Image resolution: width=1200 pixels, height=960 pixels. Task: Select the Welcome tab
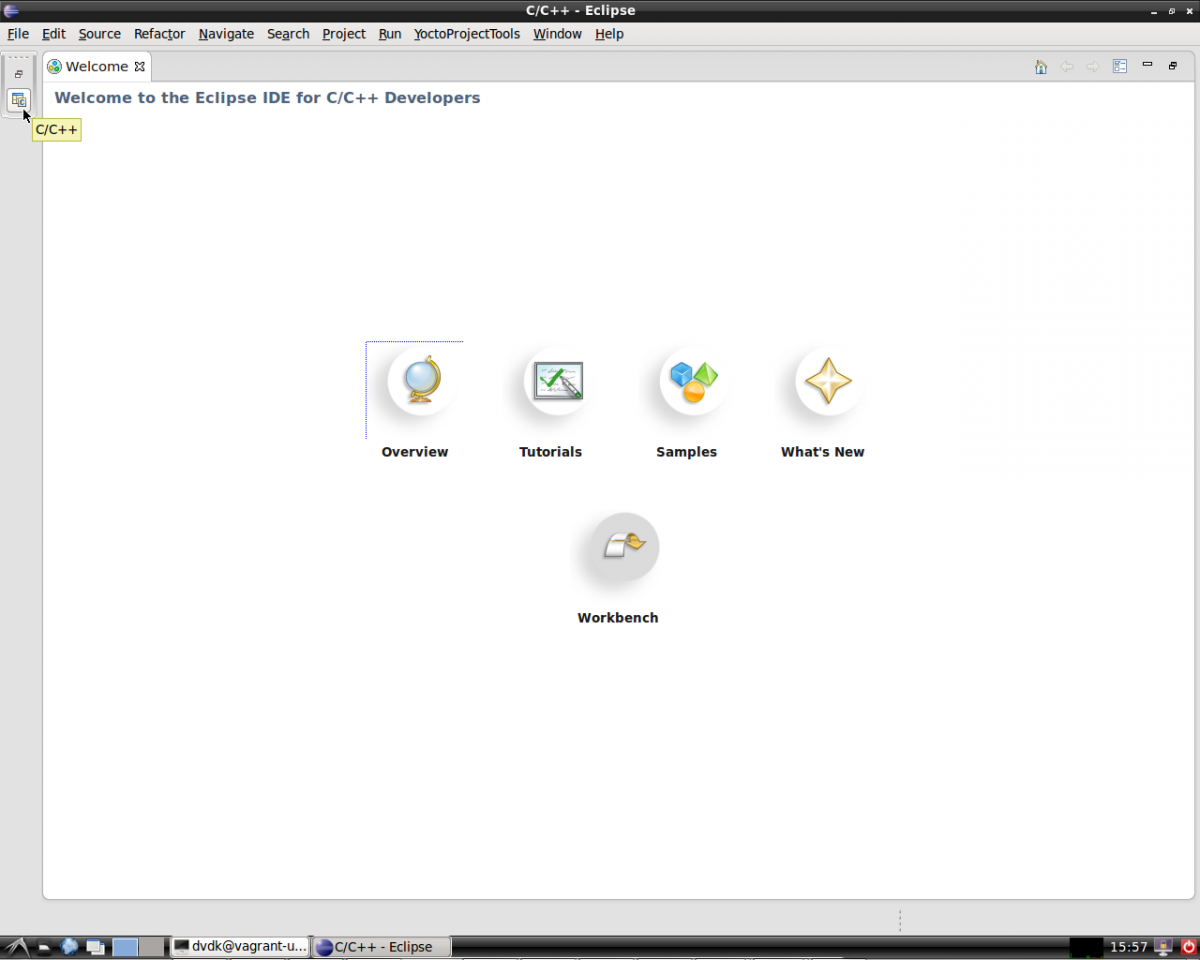click(x=96, y=67)
